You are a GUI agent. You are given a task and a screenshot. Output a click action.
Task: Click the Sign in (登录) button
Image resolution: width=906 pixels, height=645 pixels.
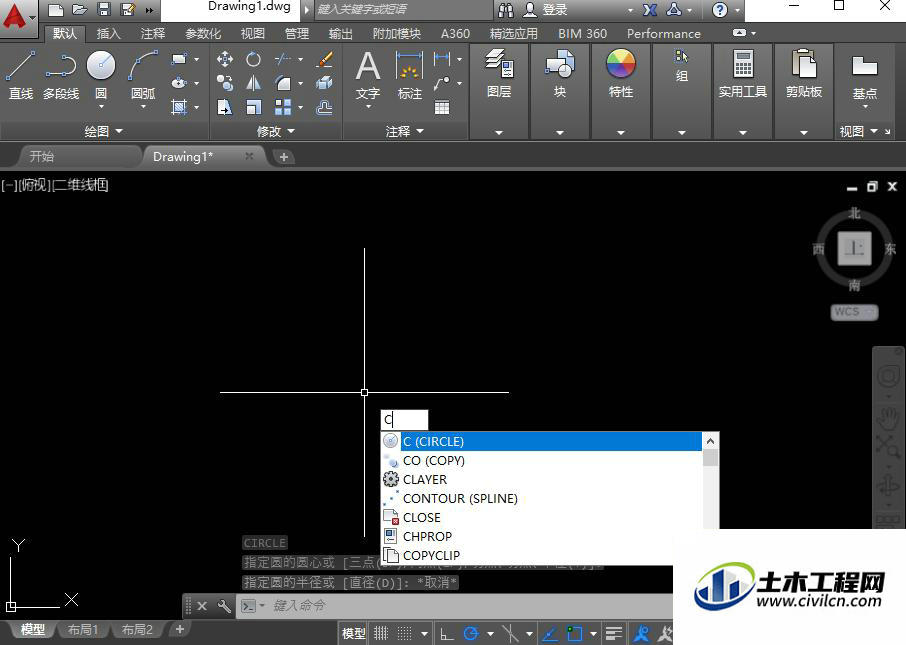click(x=547, y=10)
